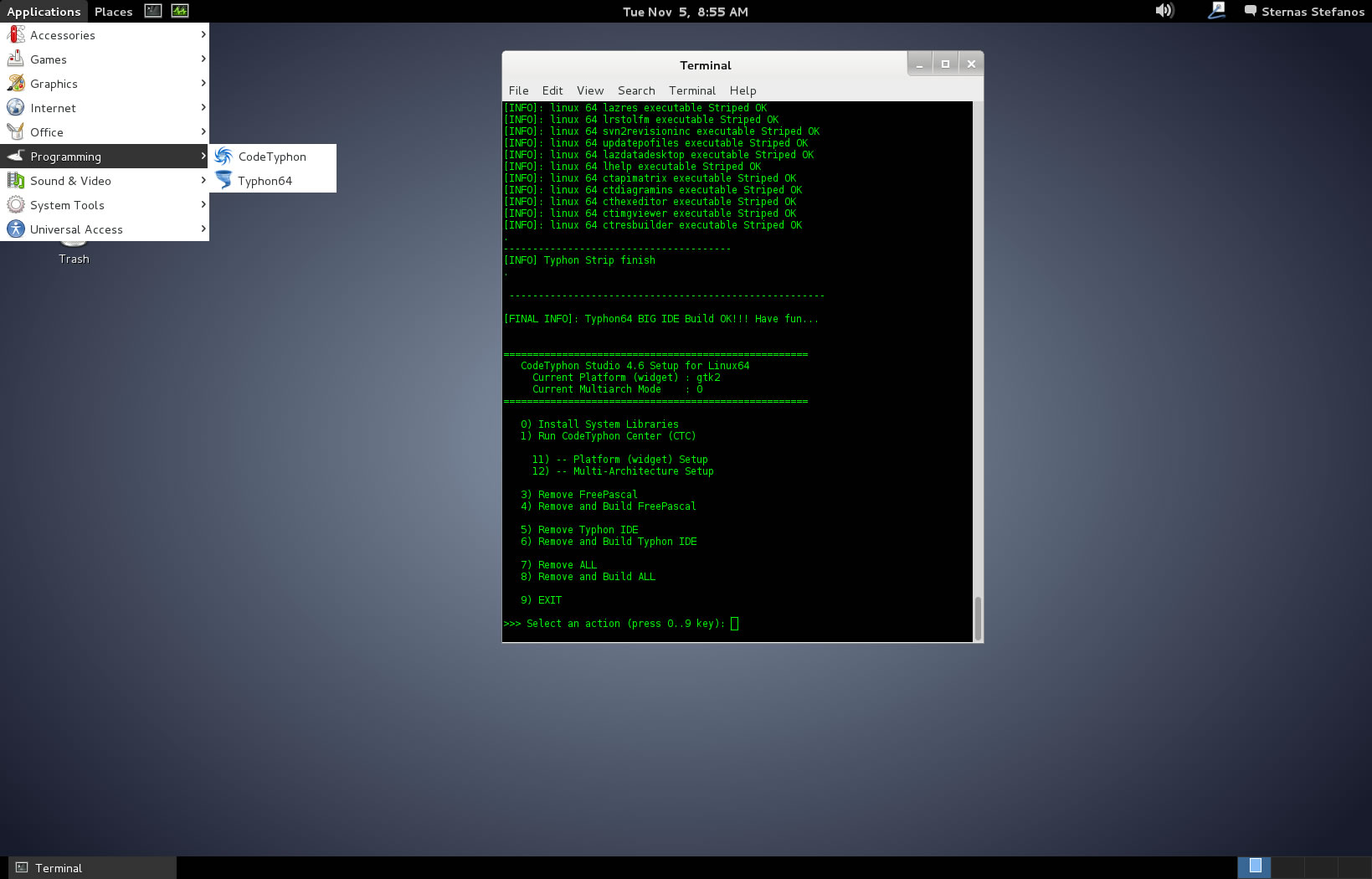Maximize the Terminal window
This screenshot has height=879, width=1372.
coord(945,64)
